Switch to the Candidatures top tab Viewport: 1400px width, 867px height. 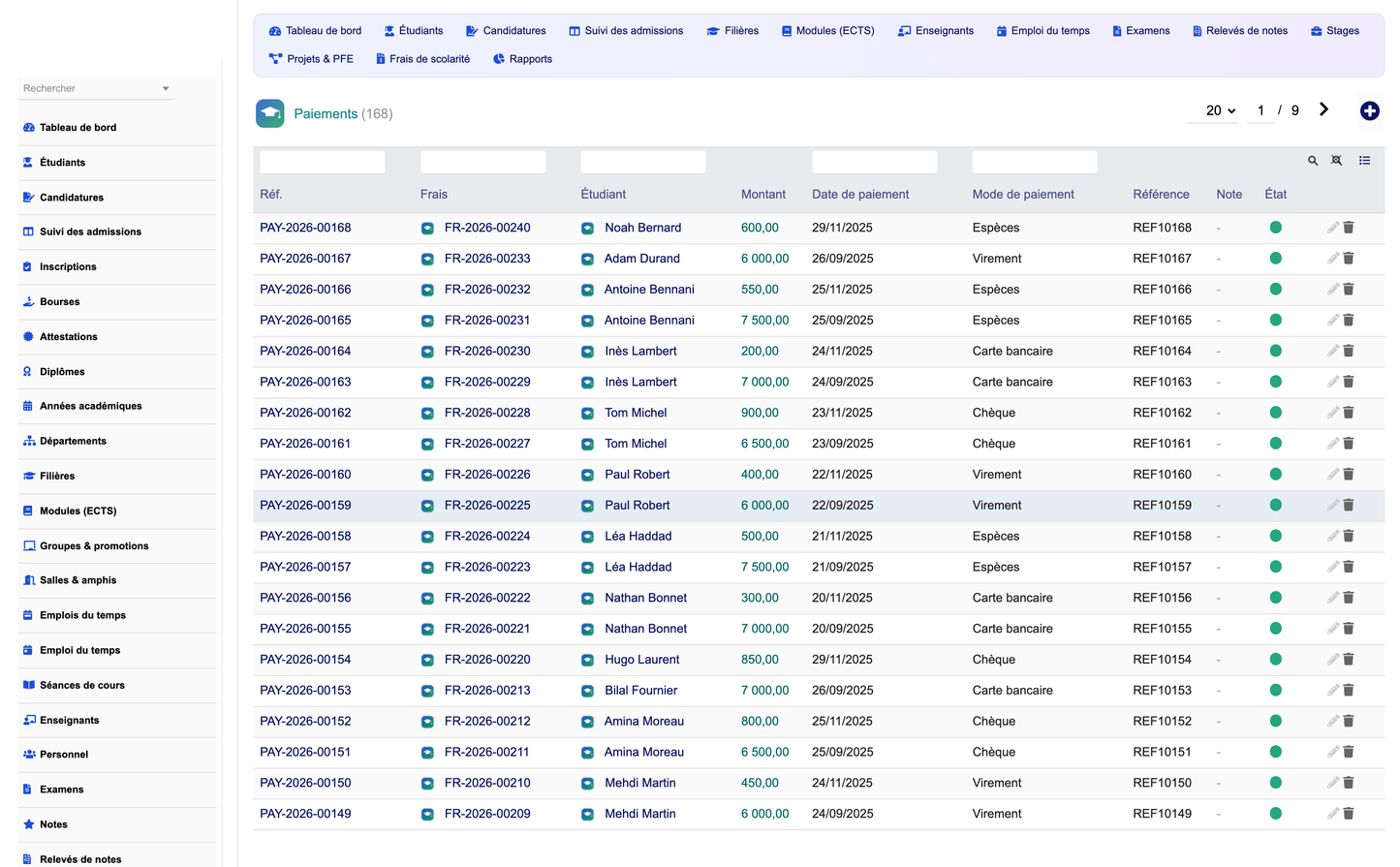[506, 31]
